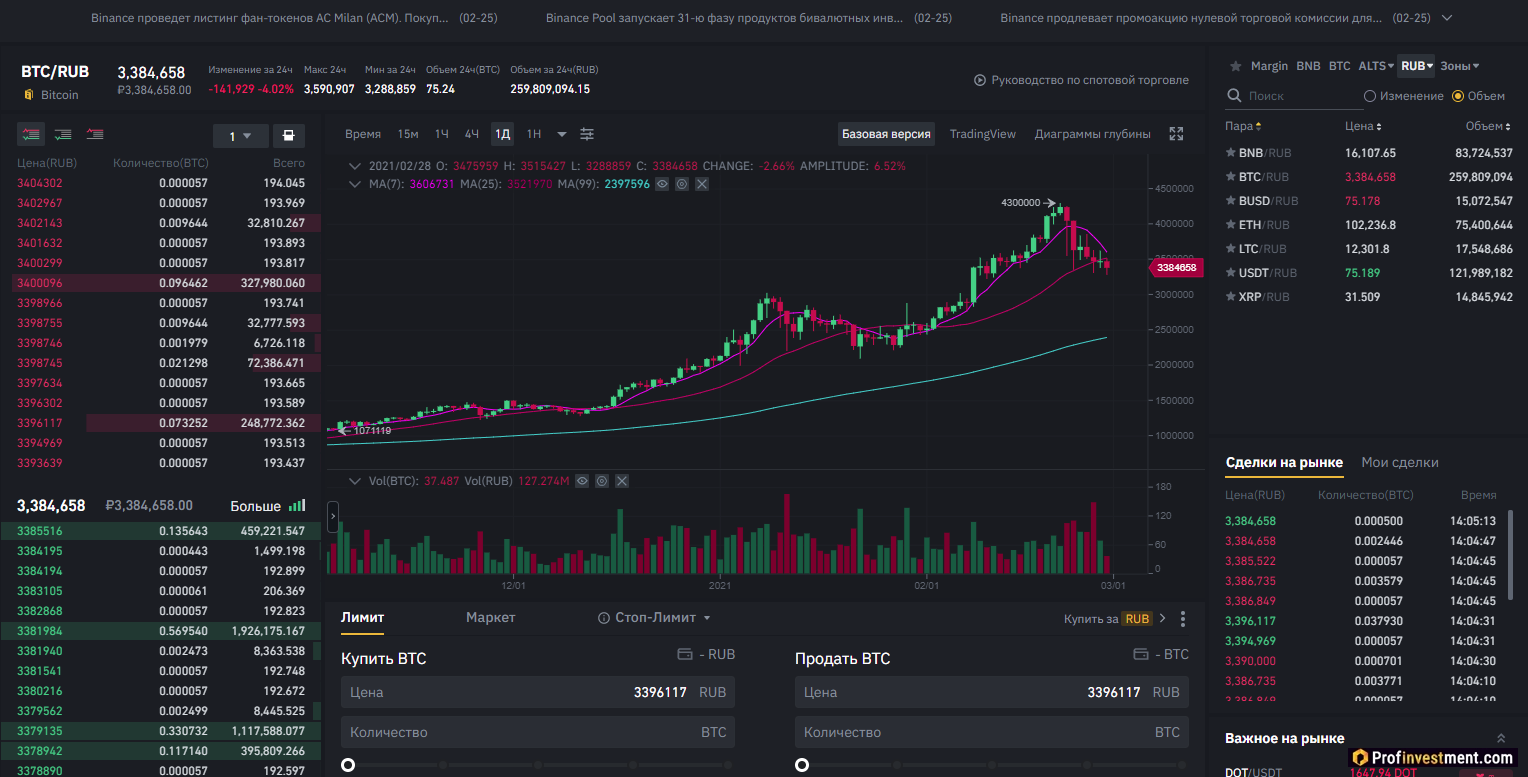Screen dimensions: 1528x777
Task: Open order book precision dropdown showing 1
Action: click(x=240, y=136)
